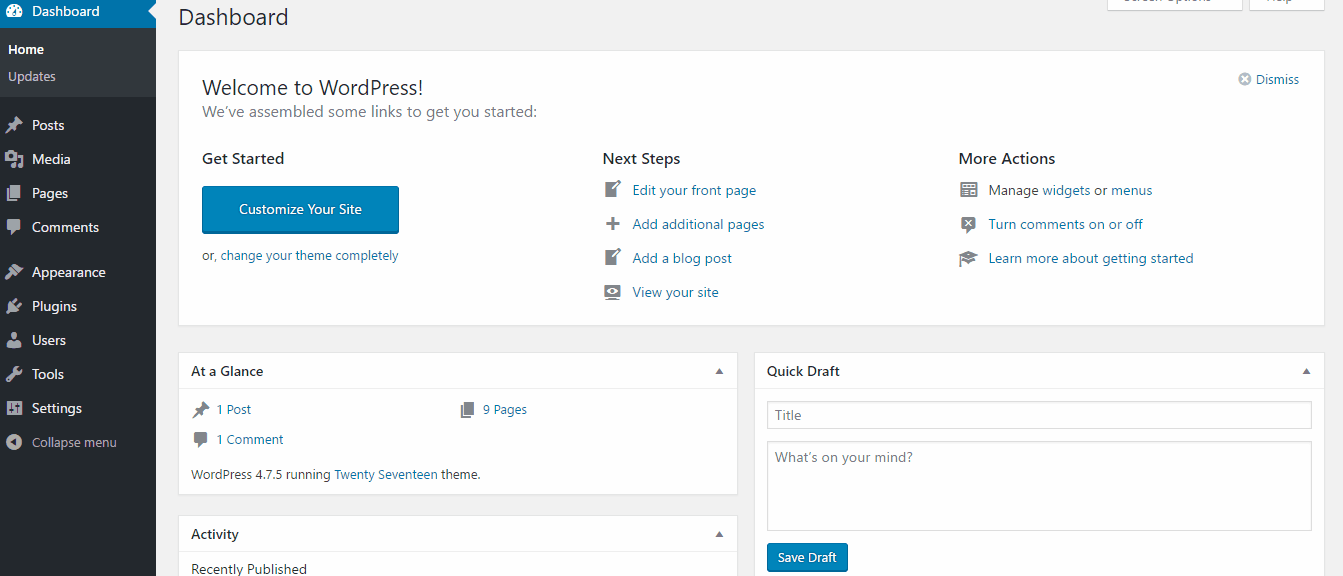Open the Posts section via its pin icon

15,124
